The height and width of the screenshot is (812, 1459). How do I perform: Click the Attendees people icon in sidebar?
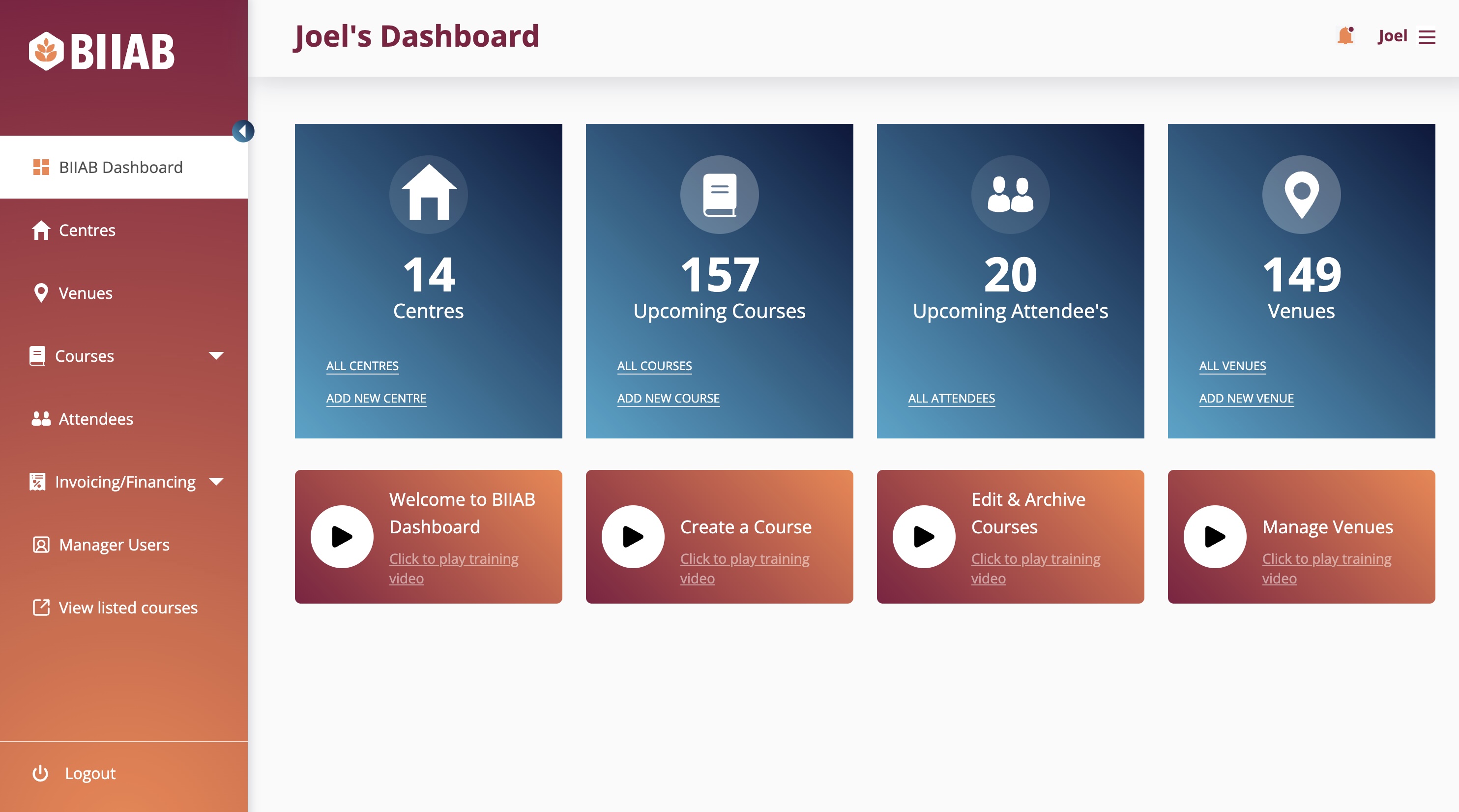(x=41, y=418)
